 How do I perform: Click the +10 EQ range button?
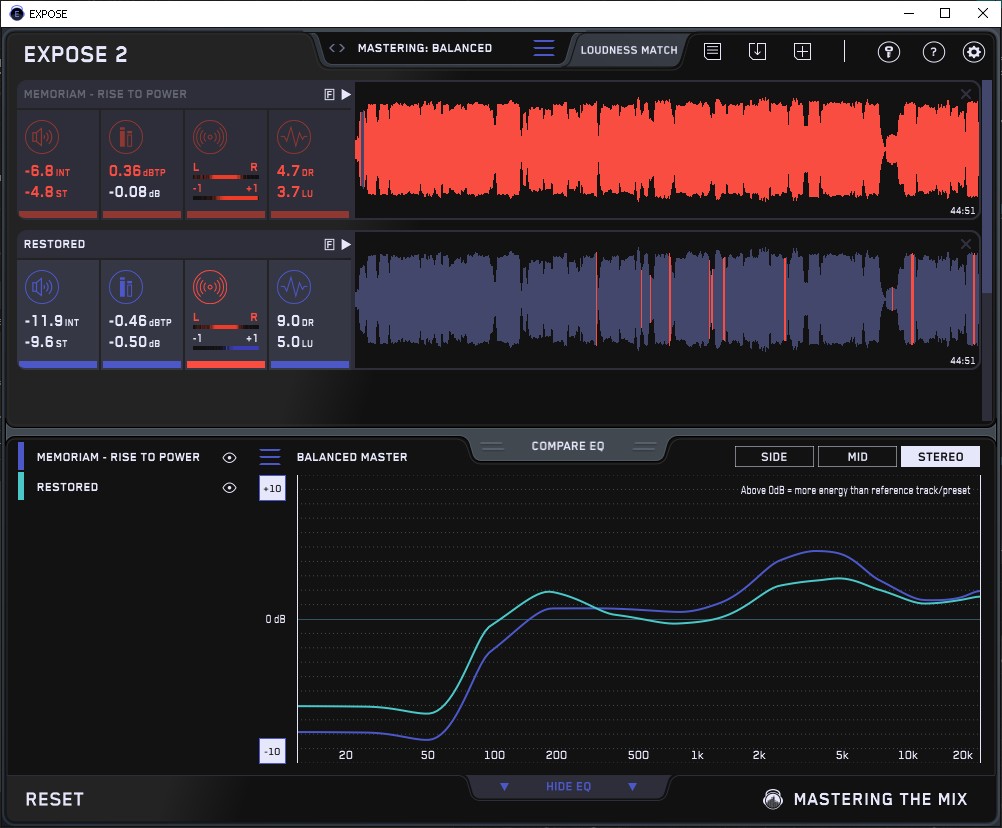(x=272, y=488)
